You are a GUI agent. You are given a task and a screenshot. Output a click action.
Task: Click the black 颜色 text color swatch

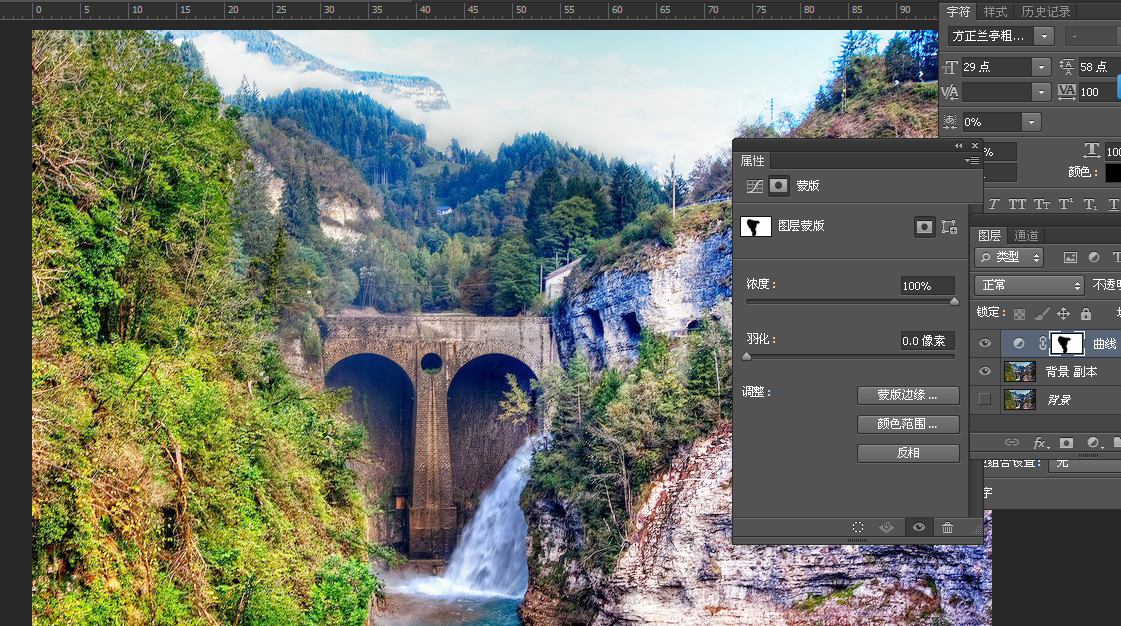[x=1113, y=172]
